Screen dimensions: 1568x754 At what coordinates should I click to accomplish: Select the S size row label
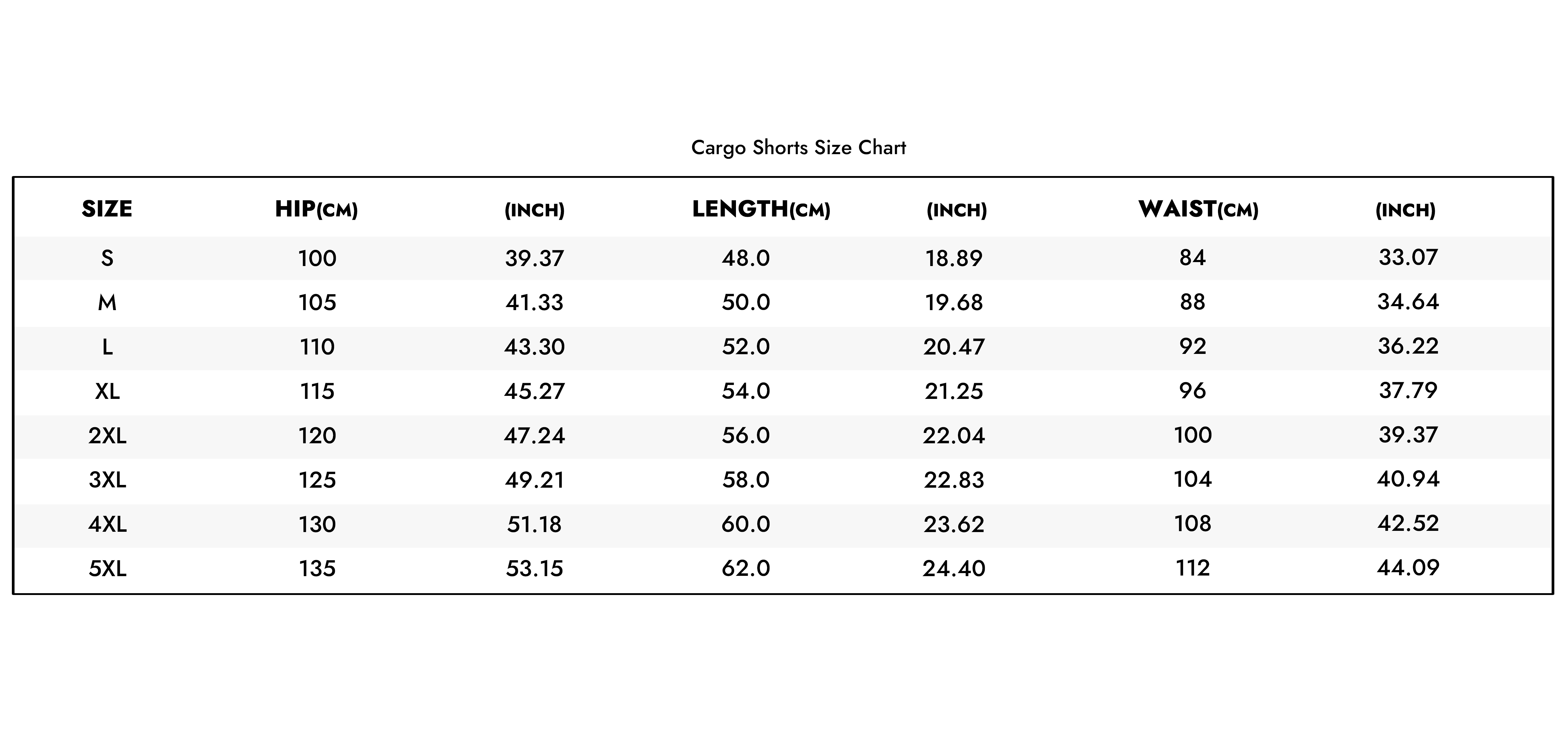[107, 259]
